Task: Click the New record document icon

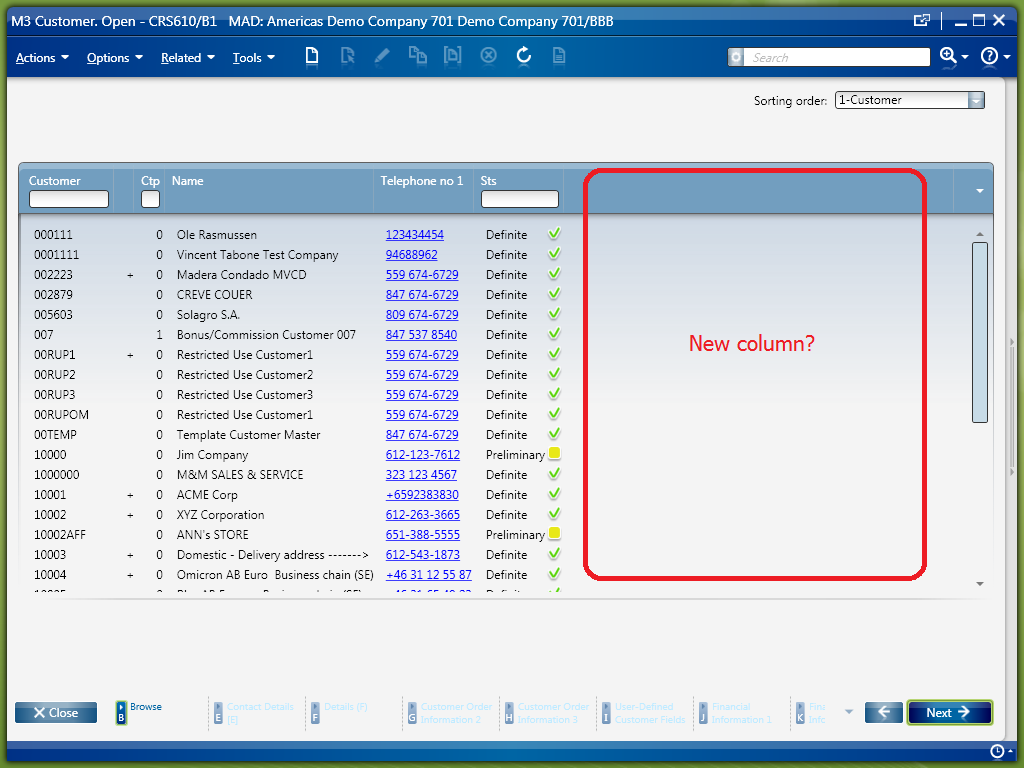Action: (x=312, y=57)
